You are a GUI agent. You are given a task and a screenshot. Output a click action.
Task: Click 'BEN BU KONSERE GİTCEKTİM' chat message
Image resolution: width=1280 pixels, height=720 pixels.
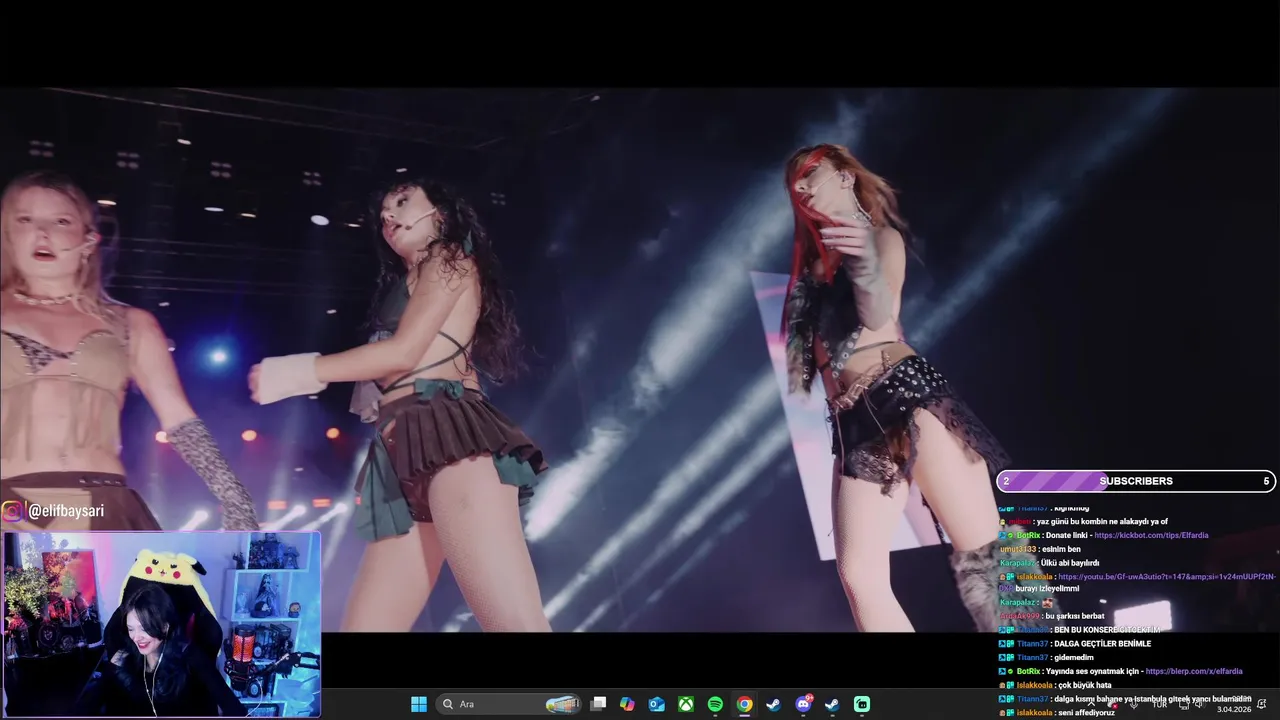click(x=1107, y=630)
